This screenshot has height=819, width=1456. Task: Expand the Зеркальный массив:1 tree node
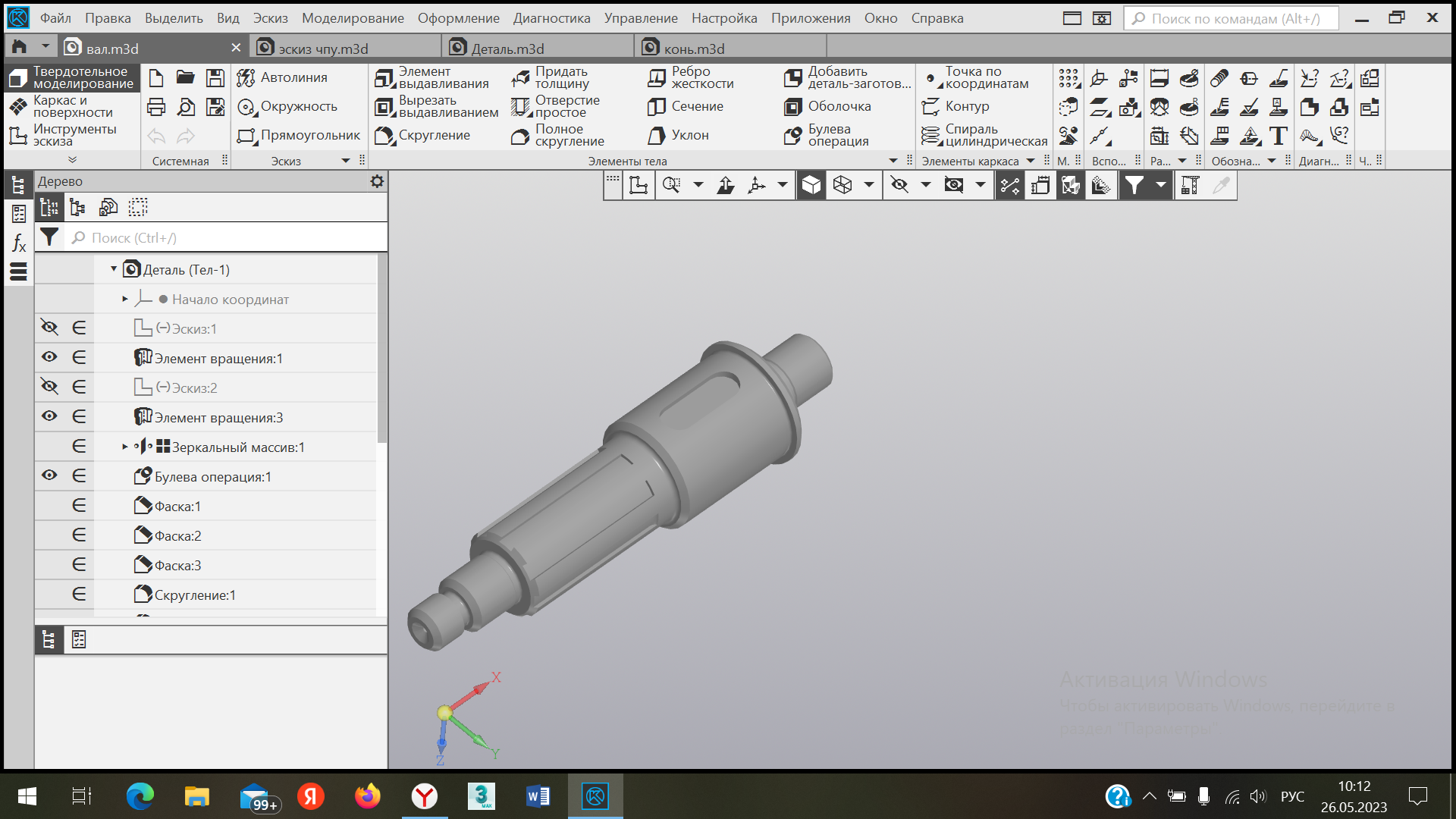pyautogui.click(x=125, y=447)
